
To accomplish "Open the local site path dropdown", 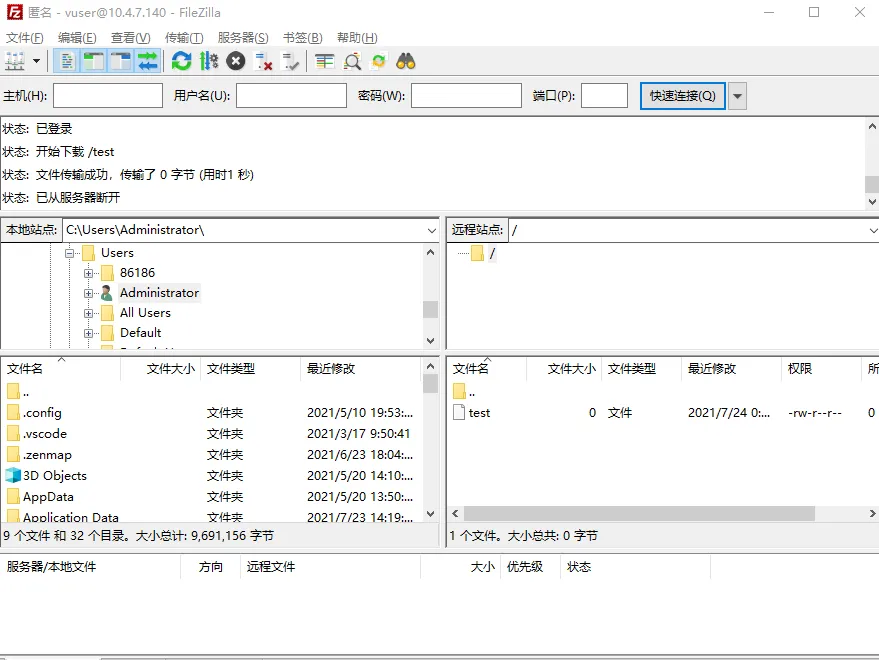I will coord(431,230).
